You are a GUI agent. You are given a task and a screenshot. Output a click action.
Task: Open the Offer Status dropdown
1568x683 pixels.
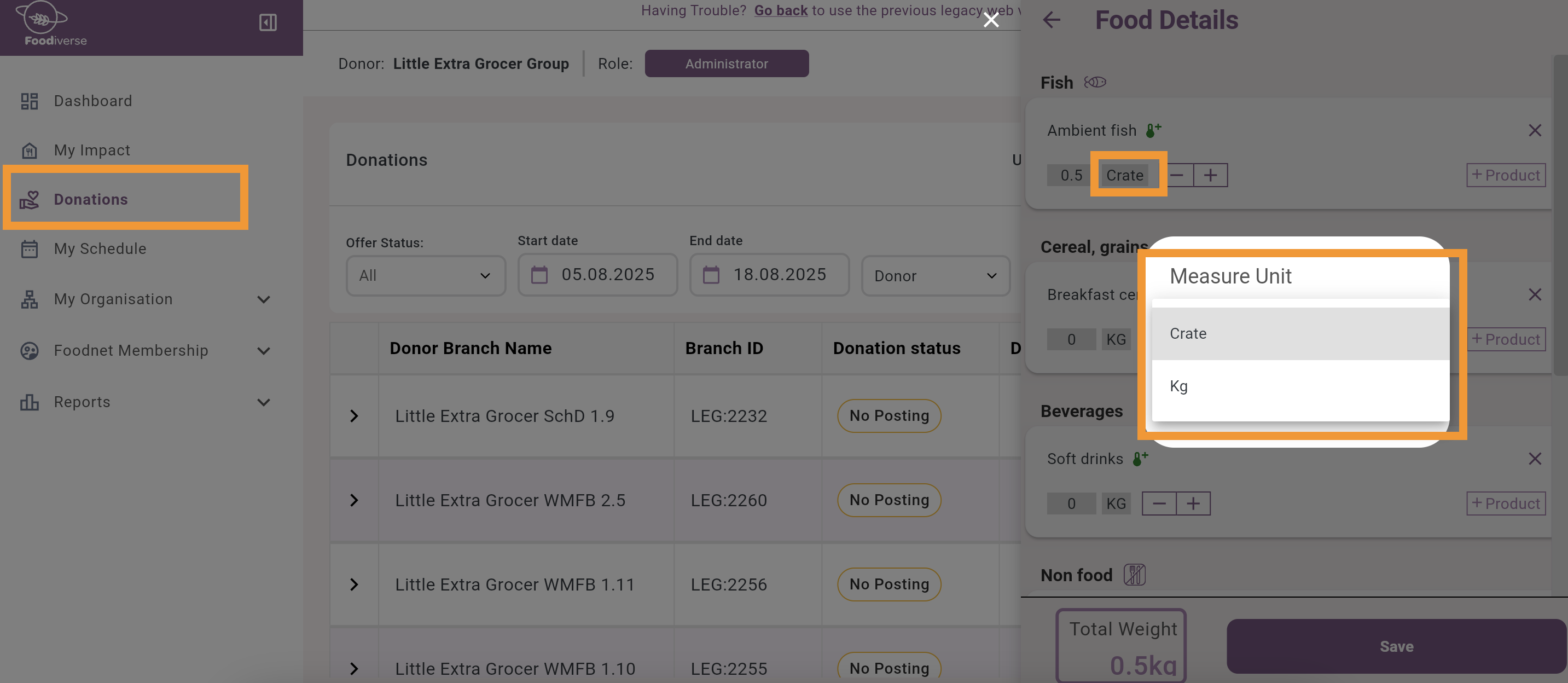(425, 276)
